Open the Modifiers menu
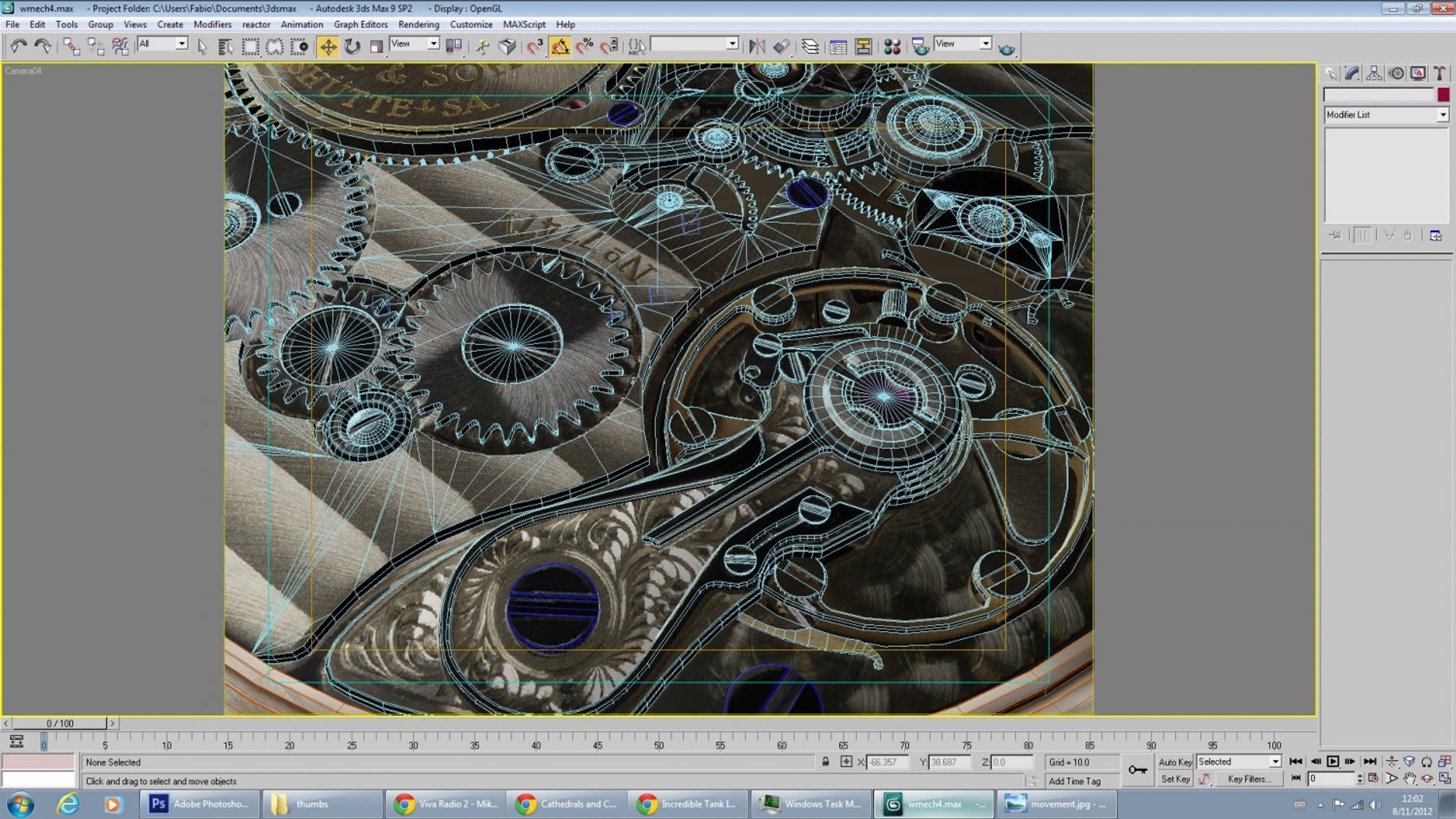The width and height of the screenshot is (1456, 819). [212, 24]
